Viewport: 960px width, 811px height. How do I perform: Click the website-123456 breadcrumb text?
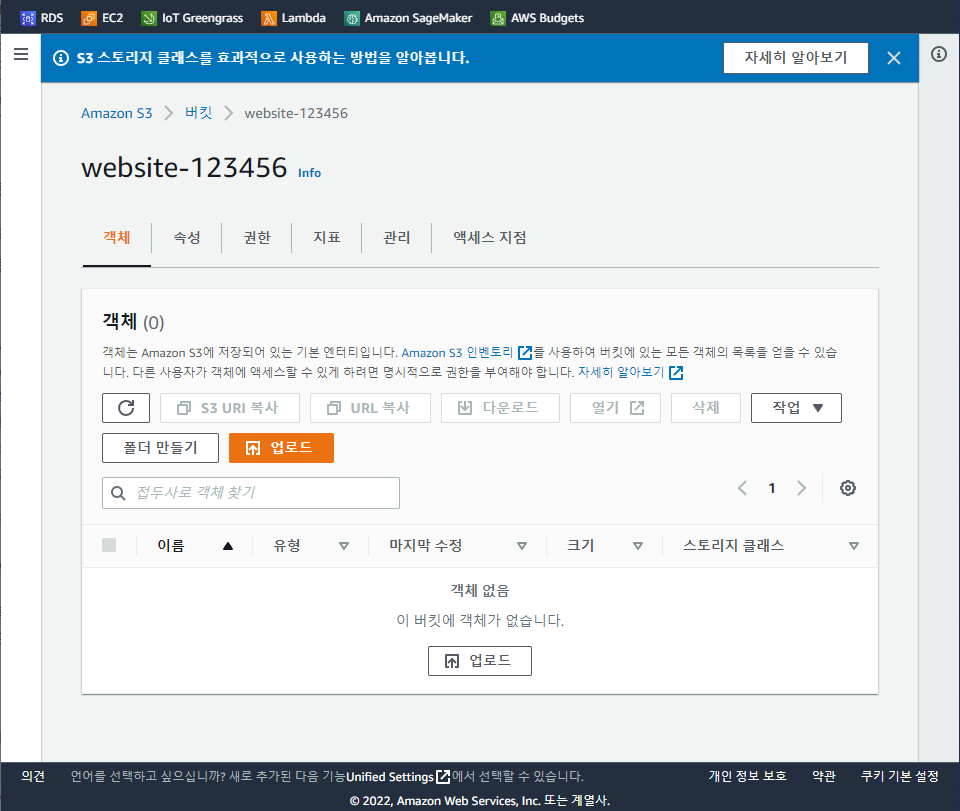(296, 113)
